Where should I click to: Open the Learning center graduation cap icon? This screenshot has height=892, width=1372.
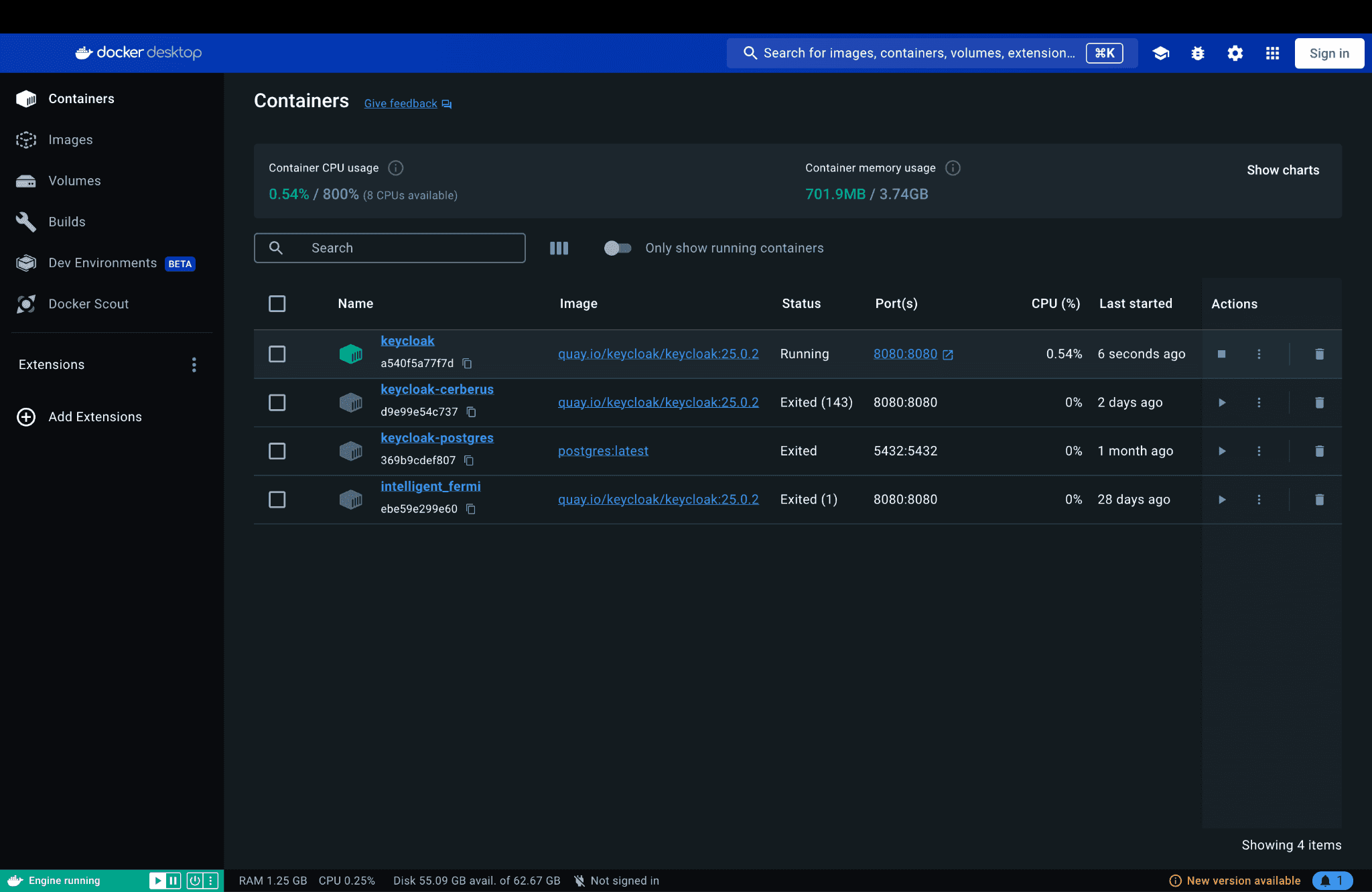(1161, 54)
